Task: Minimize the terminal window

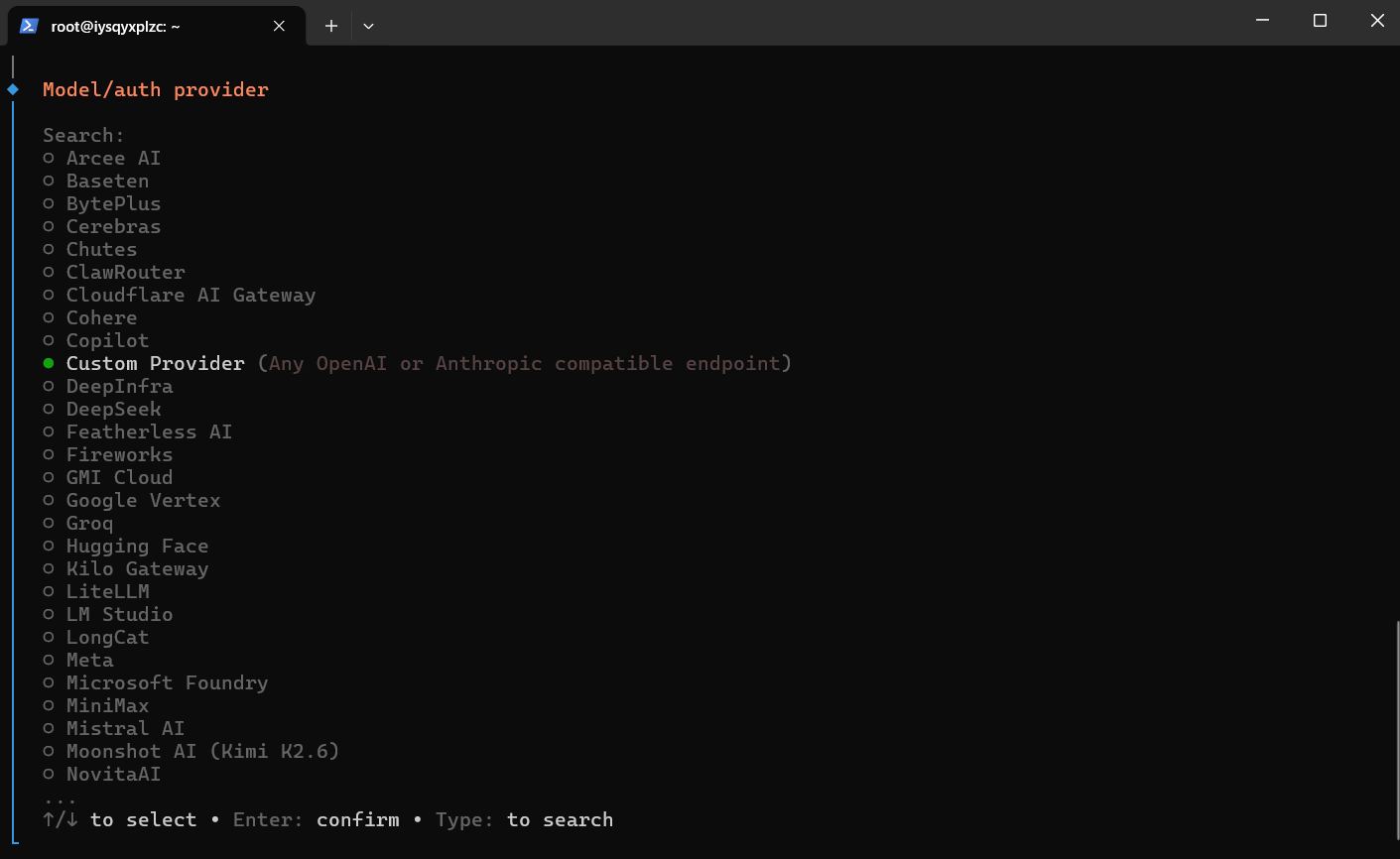Action: point(1262,20)
